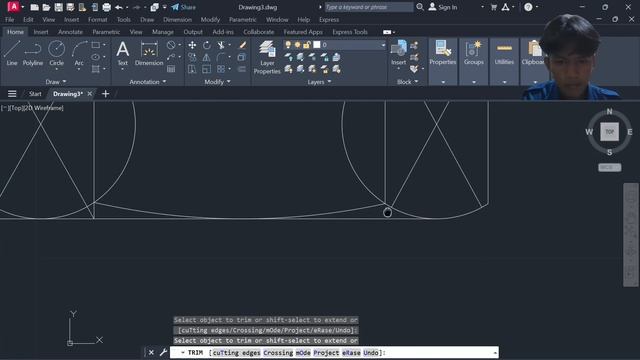Pick the Copy tool in Modify panel
The width and height of the screenshot is (640, 360).
click(192, 57)
